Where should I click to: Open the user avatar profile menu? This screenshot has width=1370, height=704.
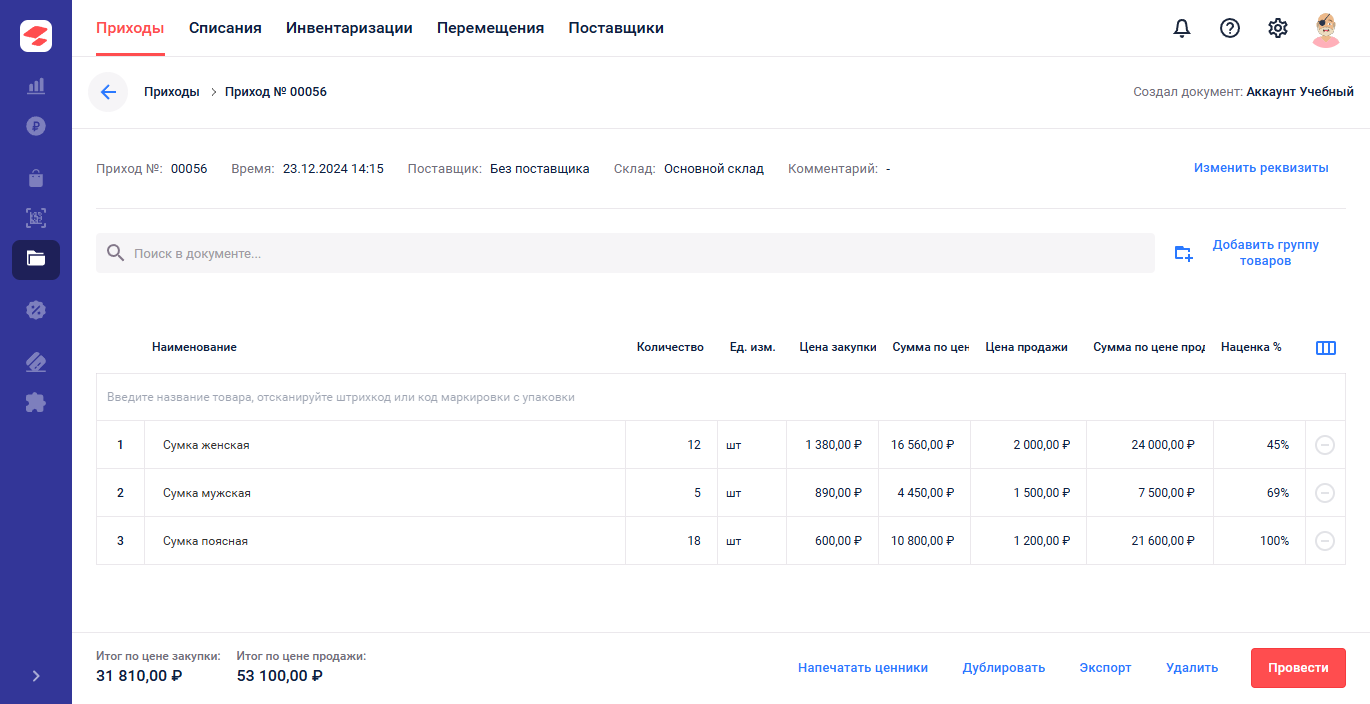coord(1326,28)
